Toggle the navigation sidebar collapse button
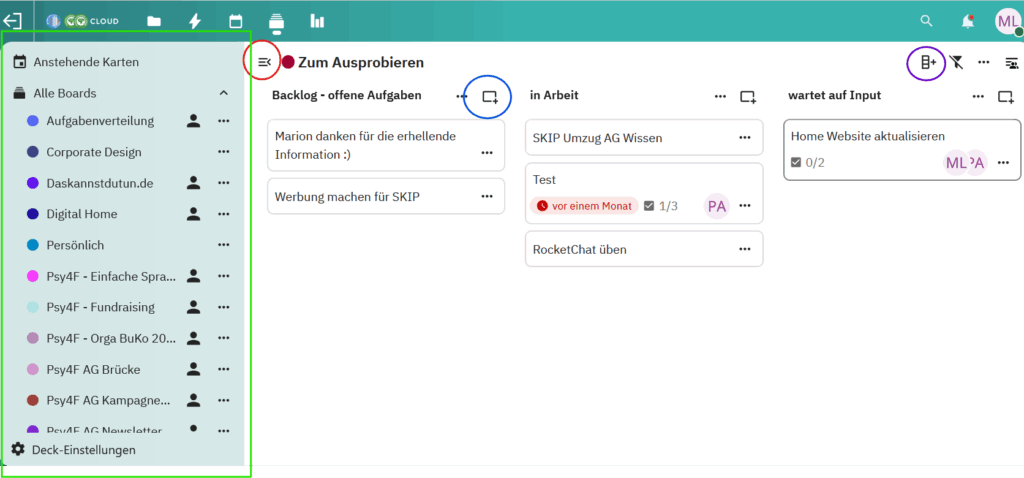 264,62
